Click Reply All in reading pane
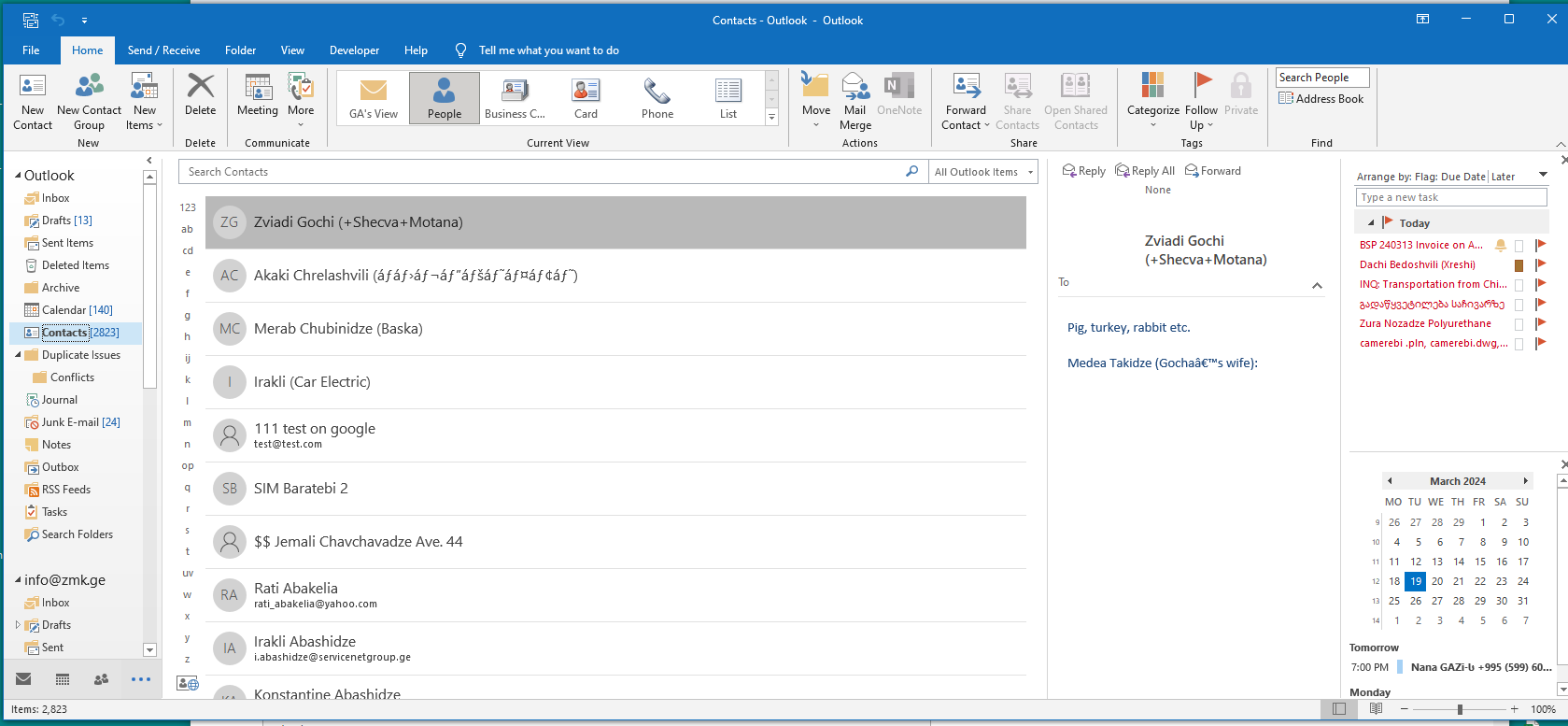 (1145, 171)
